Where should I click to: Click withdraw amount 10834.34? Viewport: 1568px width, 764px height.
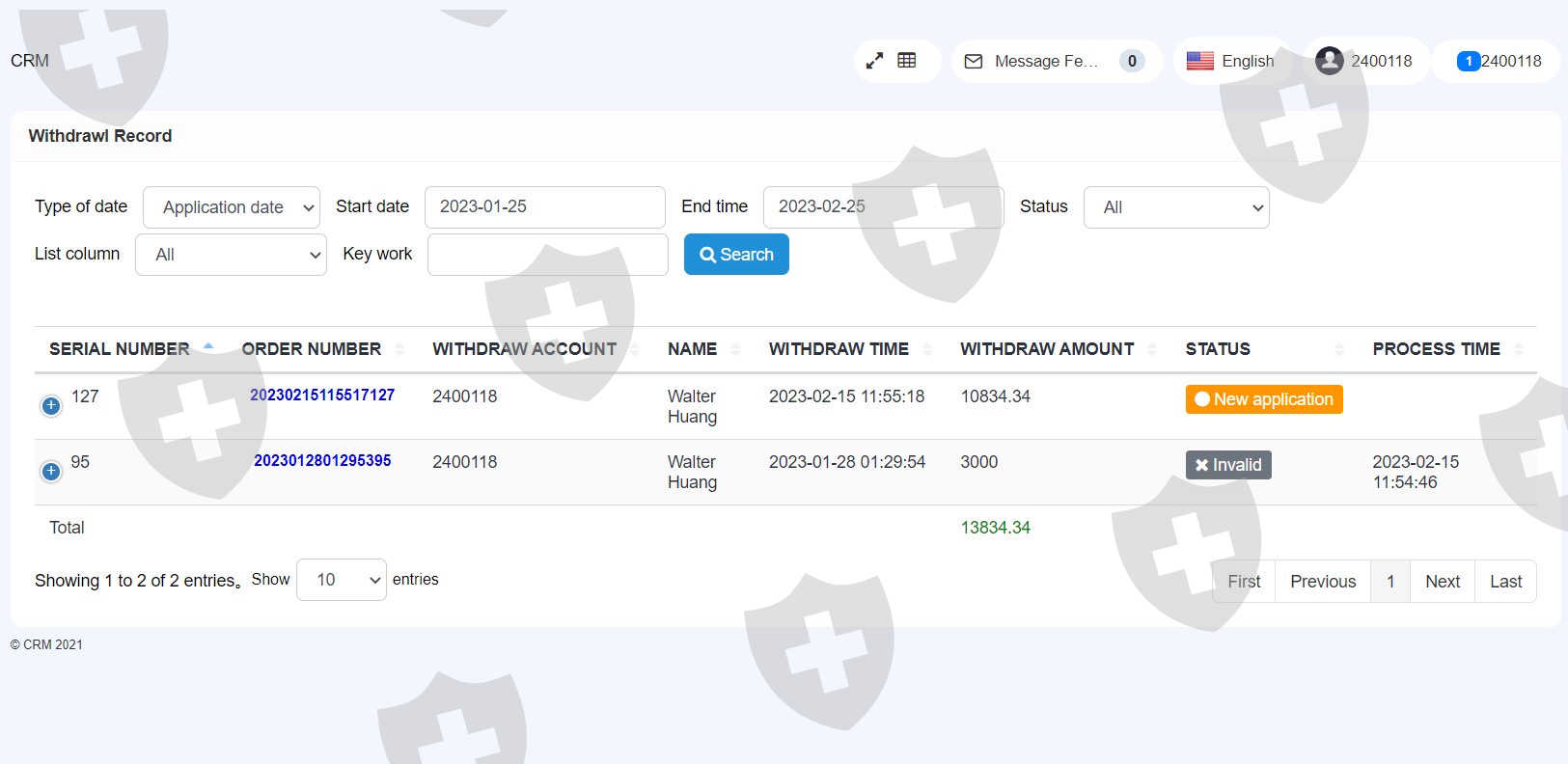click(x=996, y=396)
